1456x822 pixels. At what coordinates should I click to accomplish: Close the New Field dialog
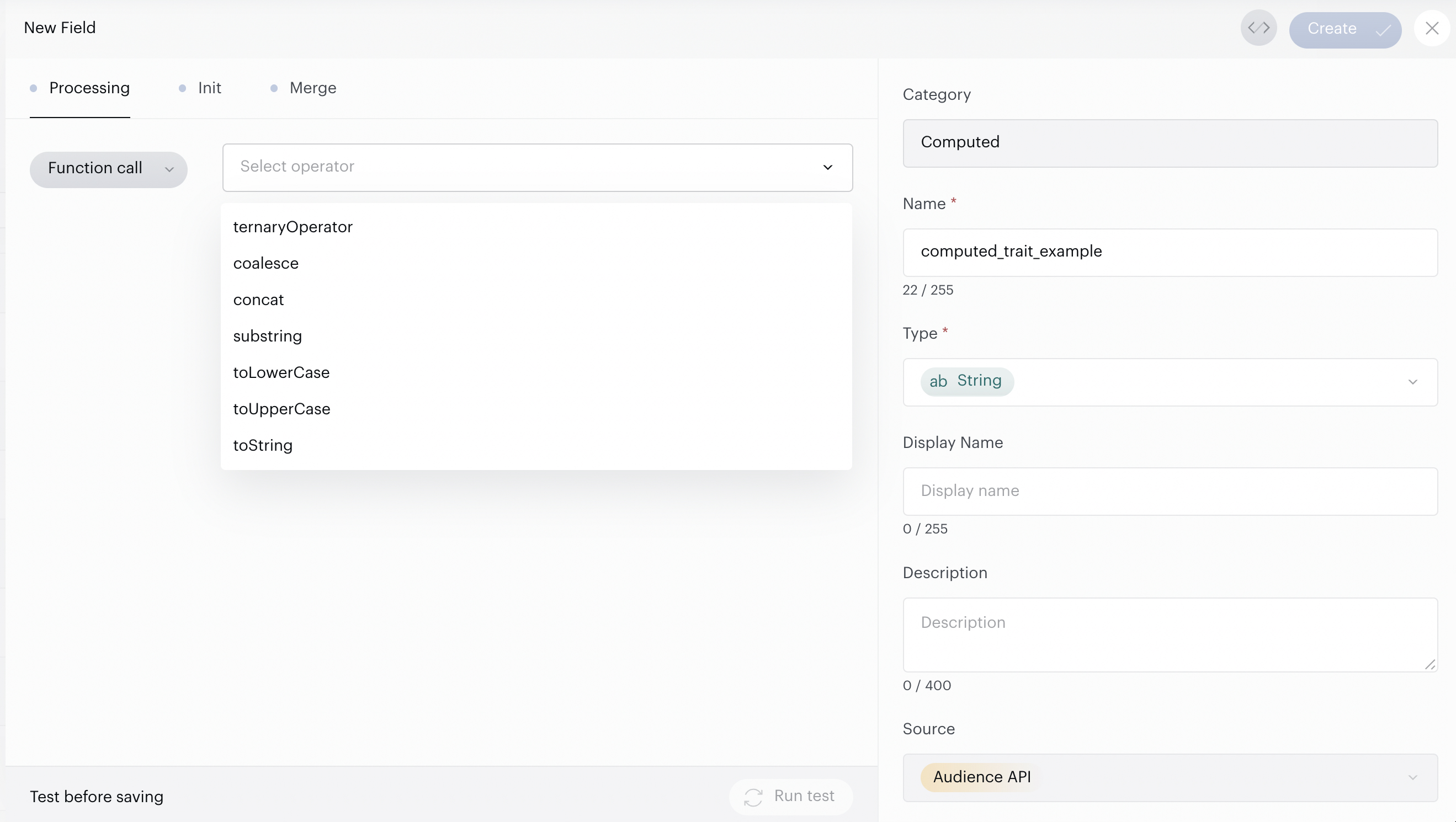click(1432, 28)
